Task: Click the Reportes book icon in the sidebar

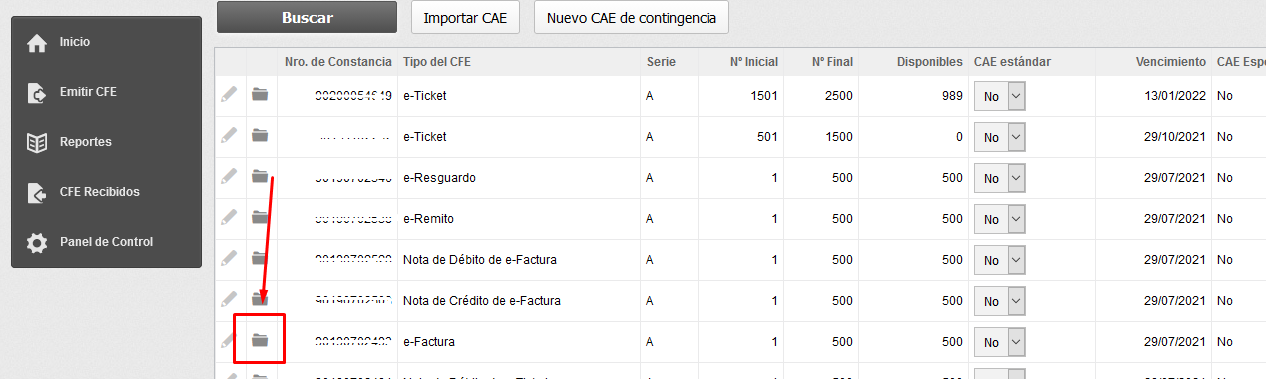Action: pyautogui.click(x=37, y=142)
